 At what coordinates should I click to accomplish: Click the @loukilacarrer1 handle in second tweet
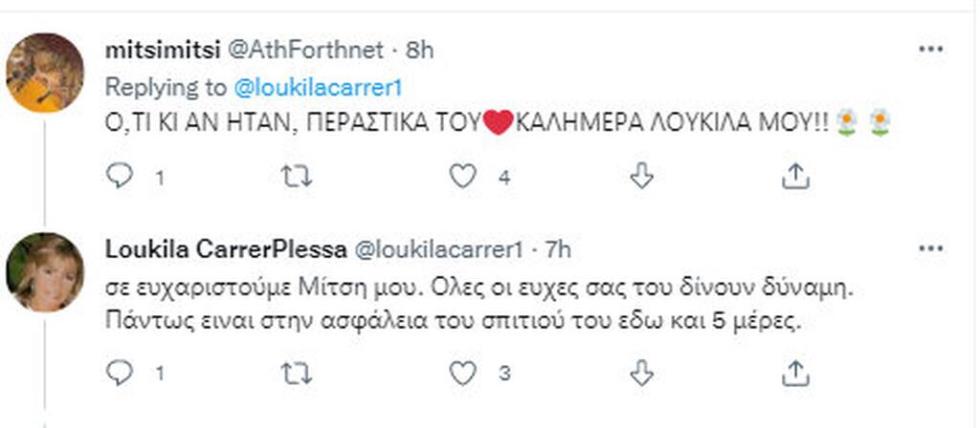click(438, 250)
